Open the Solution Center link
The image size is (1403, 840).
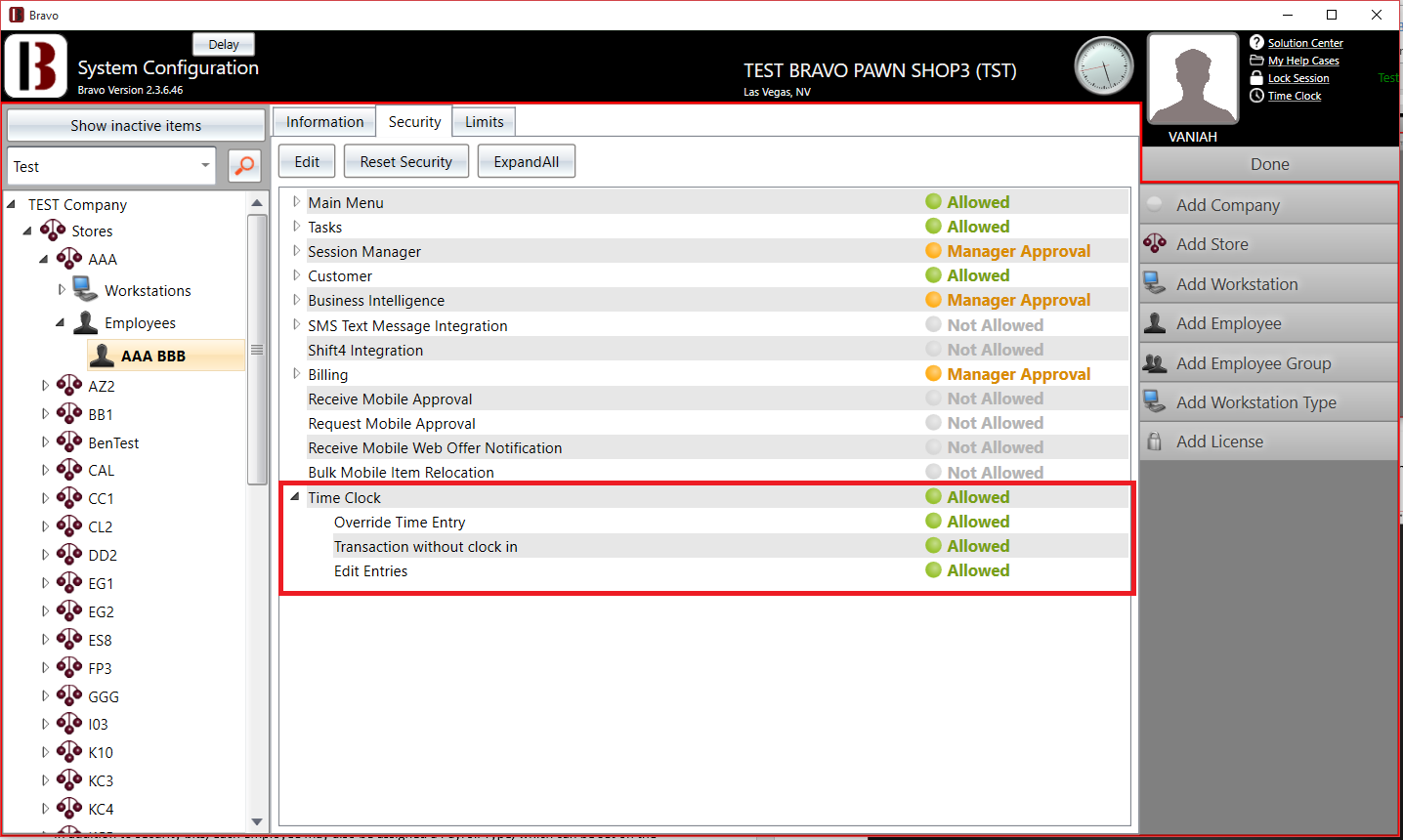coord(1305,43)
